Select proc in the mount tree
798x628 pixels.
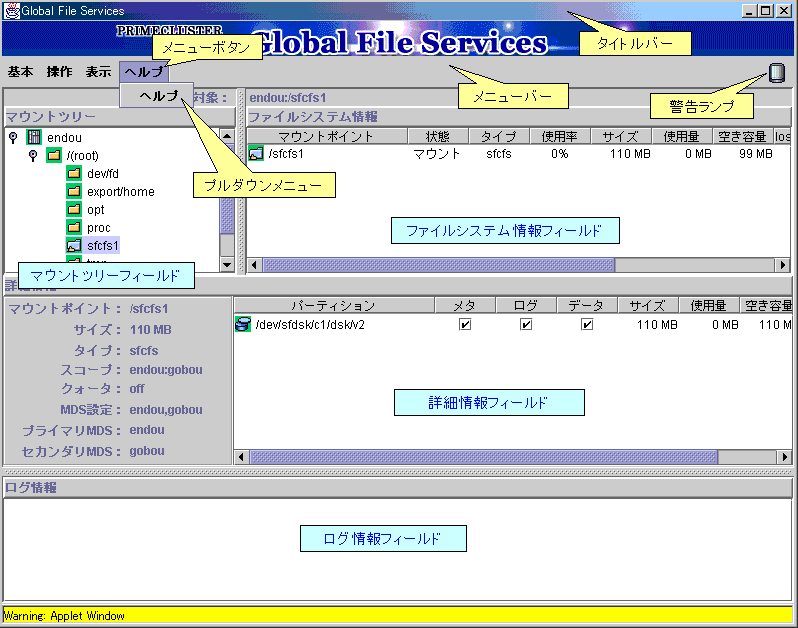click(99, 227)
